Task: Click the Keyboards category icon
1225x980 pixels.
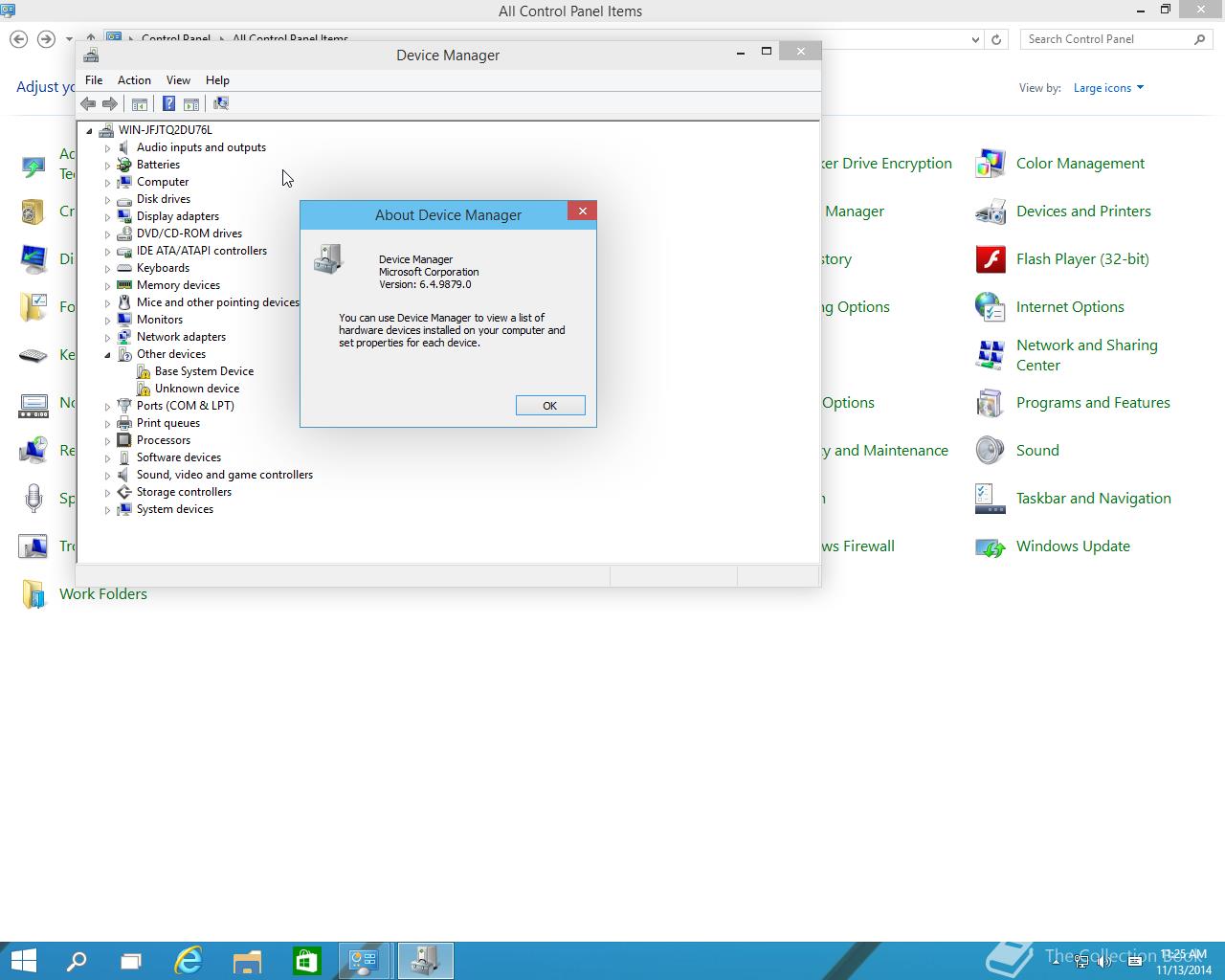Action: 124,268
